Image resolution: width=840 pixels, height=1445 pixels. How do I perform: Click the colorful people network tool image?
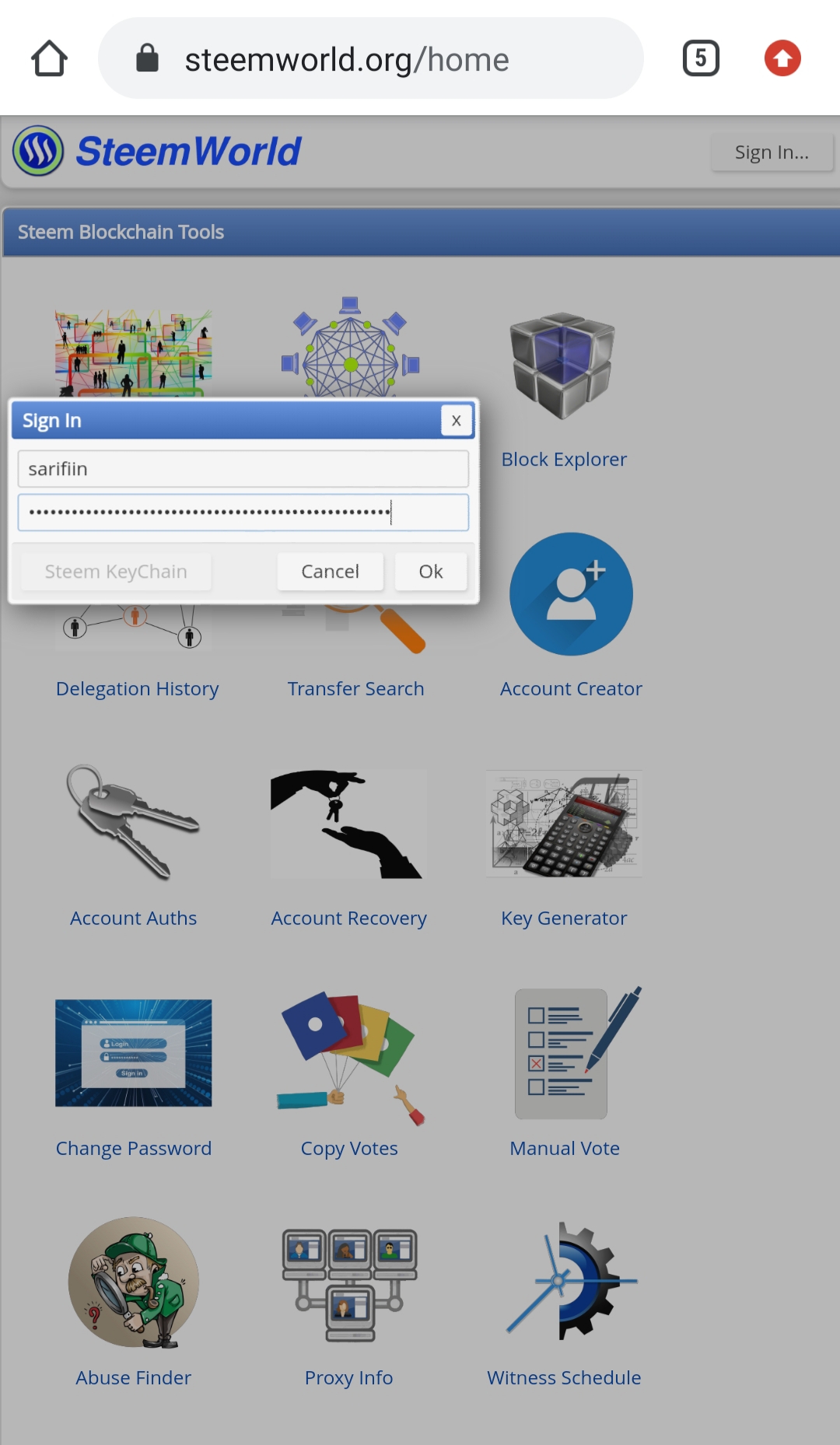click(x=133, y=354)
